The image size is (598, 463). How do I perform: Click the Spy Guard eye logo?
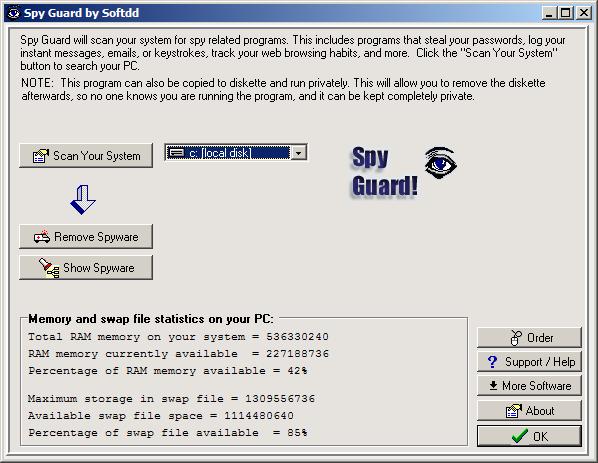[440, 163]
